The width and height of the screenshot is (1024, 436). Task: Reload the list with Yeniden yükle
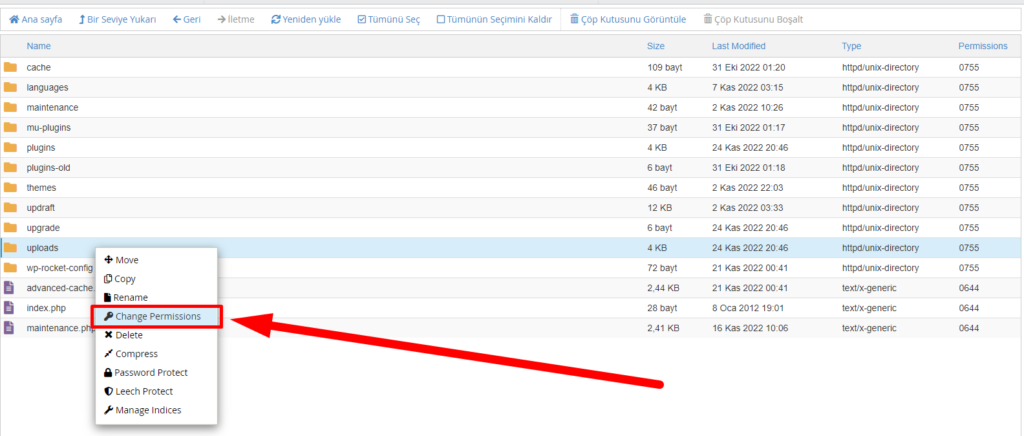(308, 19)
